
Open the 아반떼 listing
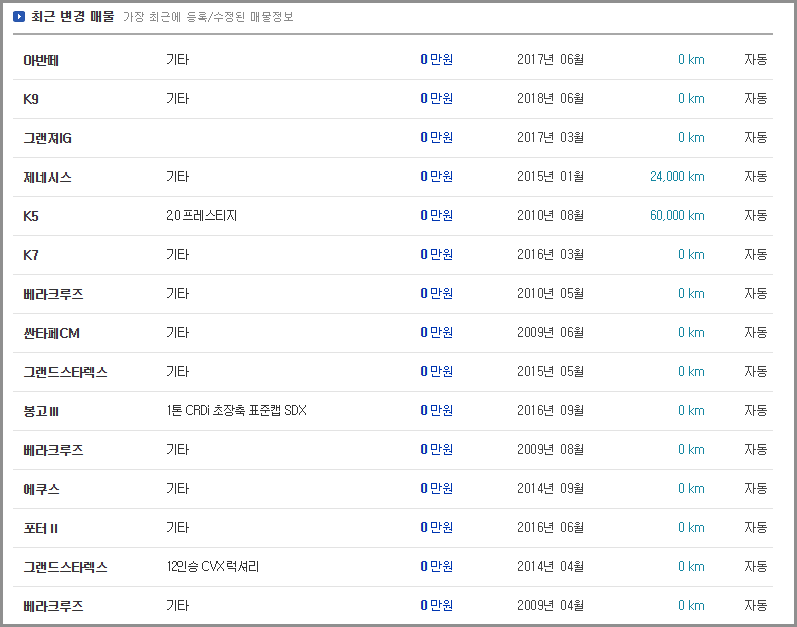[x=41, y=60]
